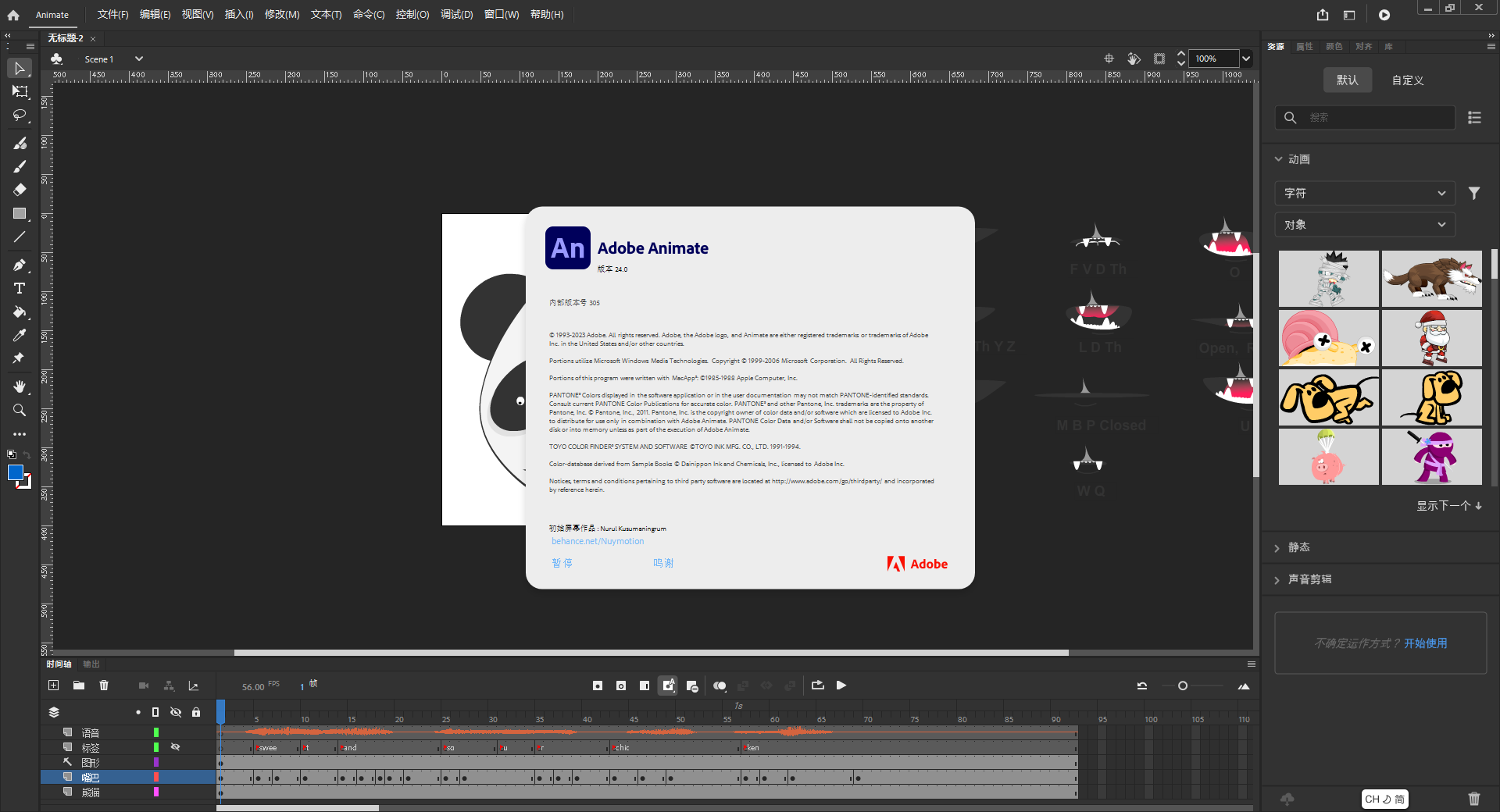Switch to the 颜色 panel tab
The width and height of the screenshot is (1500, 812).
tap(1334, 47)
